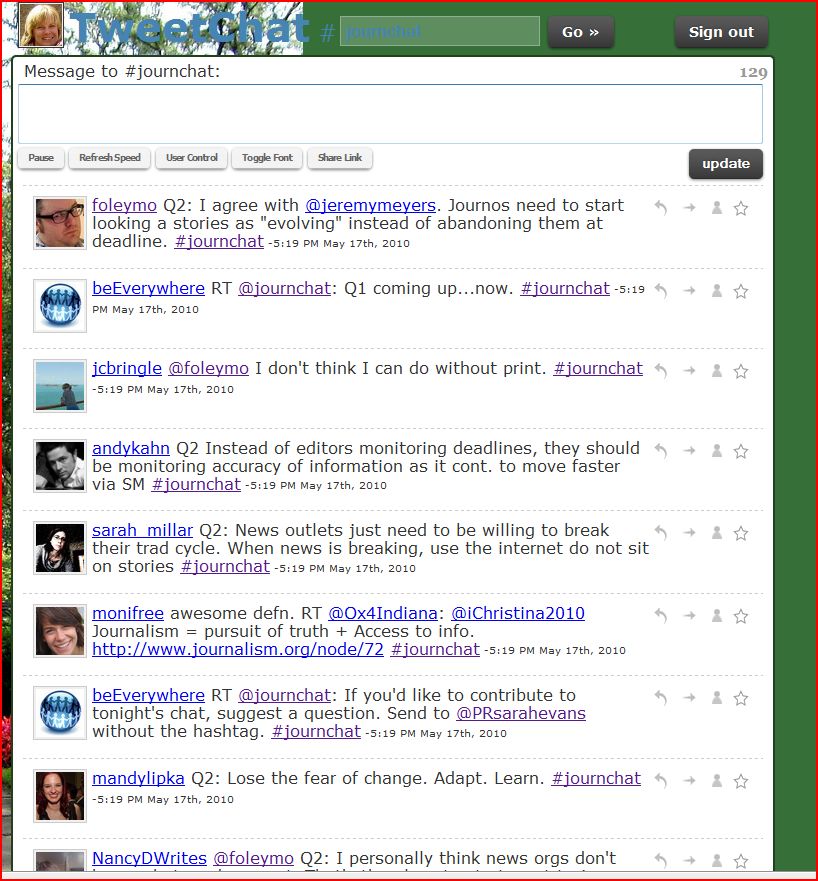This screenshot has width=818, height=881.
Task: Reply to mandylipka's fear of change tweet
Action: point(661,780)
